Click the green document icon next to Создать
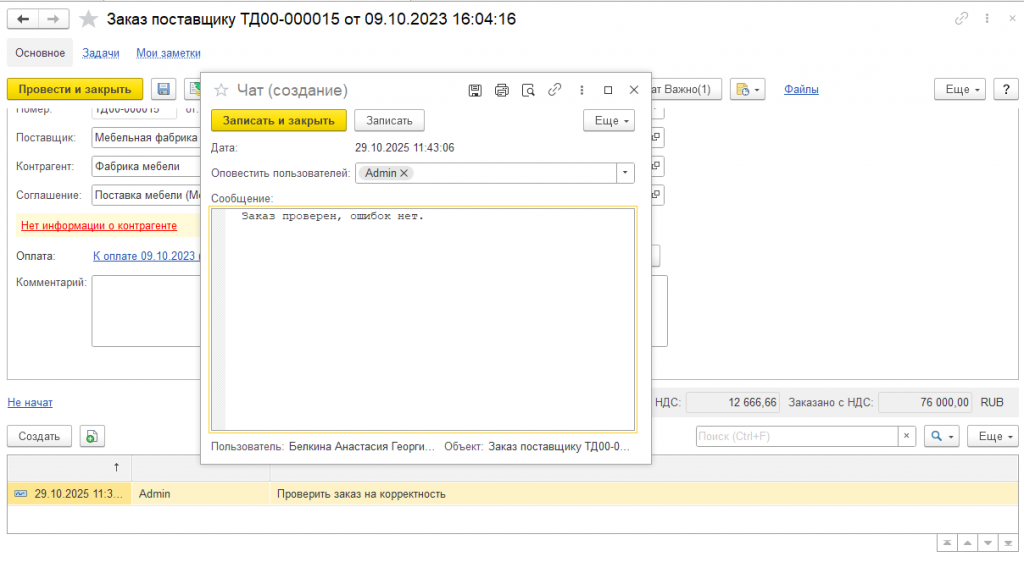This screenshot has width=1024, height=562. coord(92,436)
